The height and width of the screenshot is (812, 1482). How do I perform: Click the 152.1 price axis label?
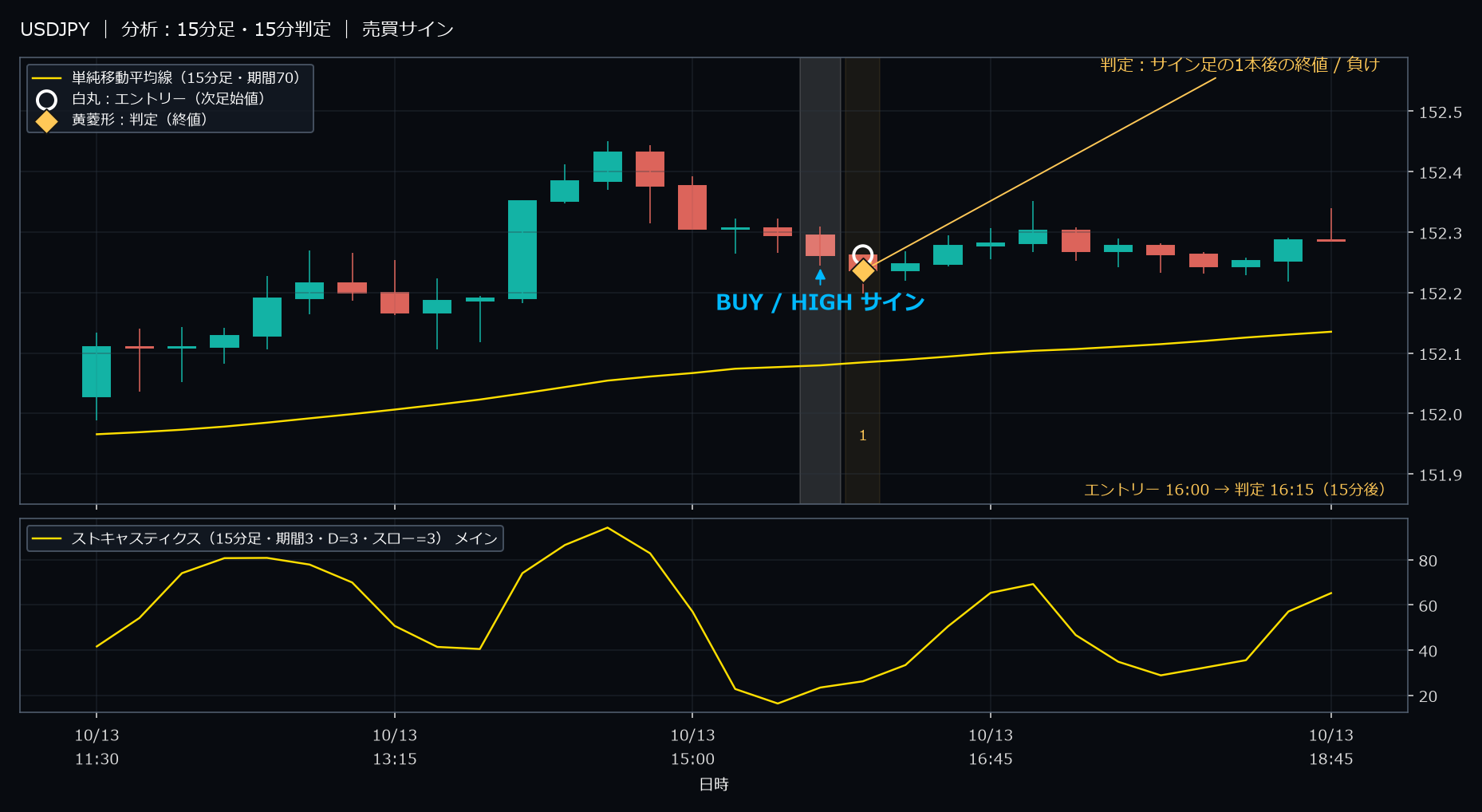[x=1440, y=354]
